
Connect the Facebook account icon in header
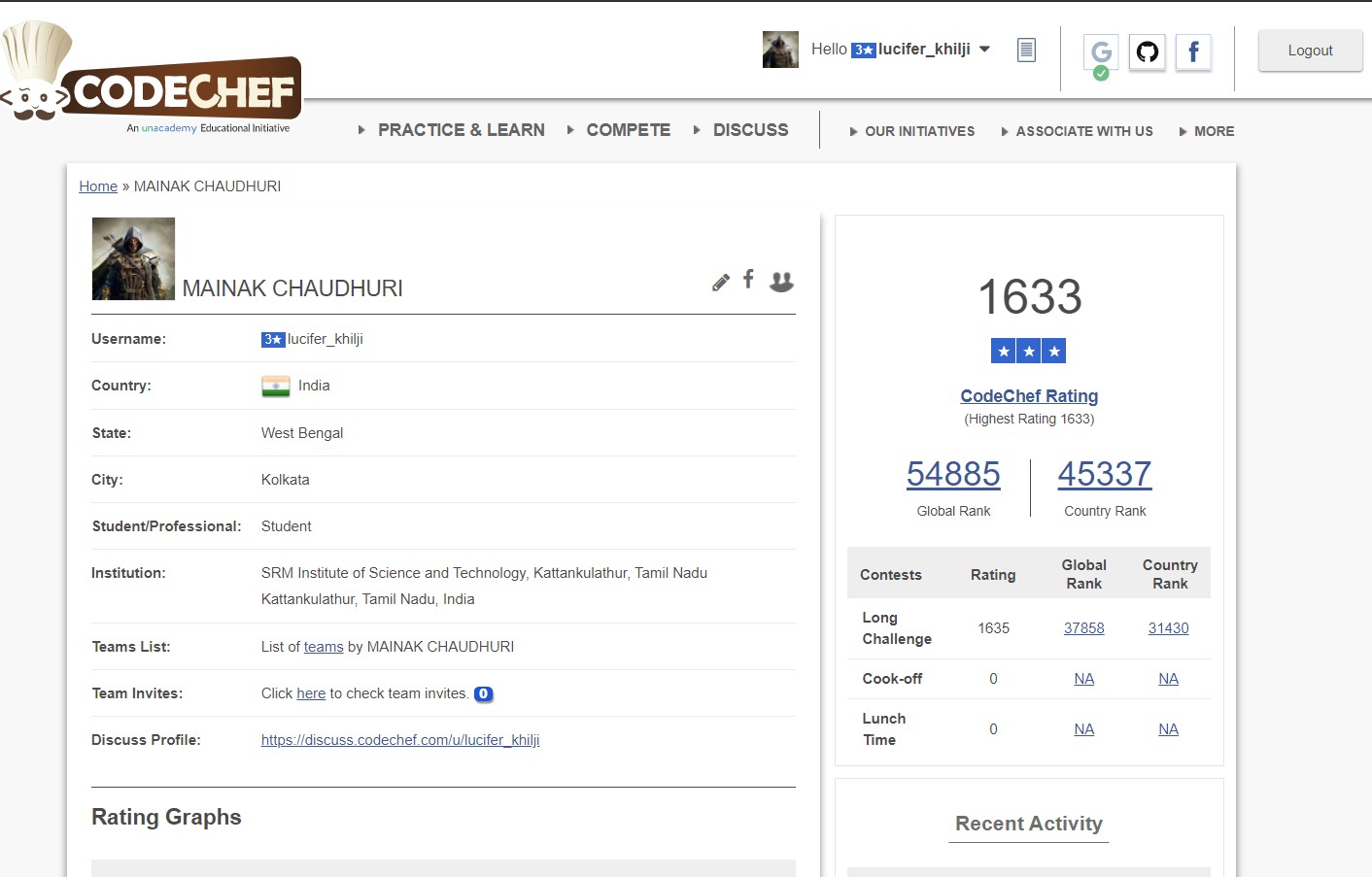(1193, 51)
